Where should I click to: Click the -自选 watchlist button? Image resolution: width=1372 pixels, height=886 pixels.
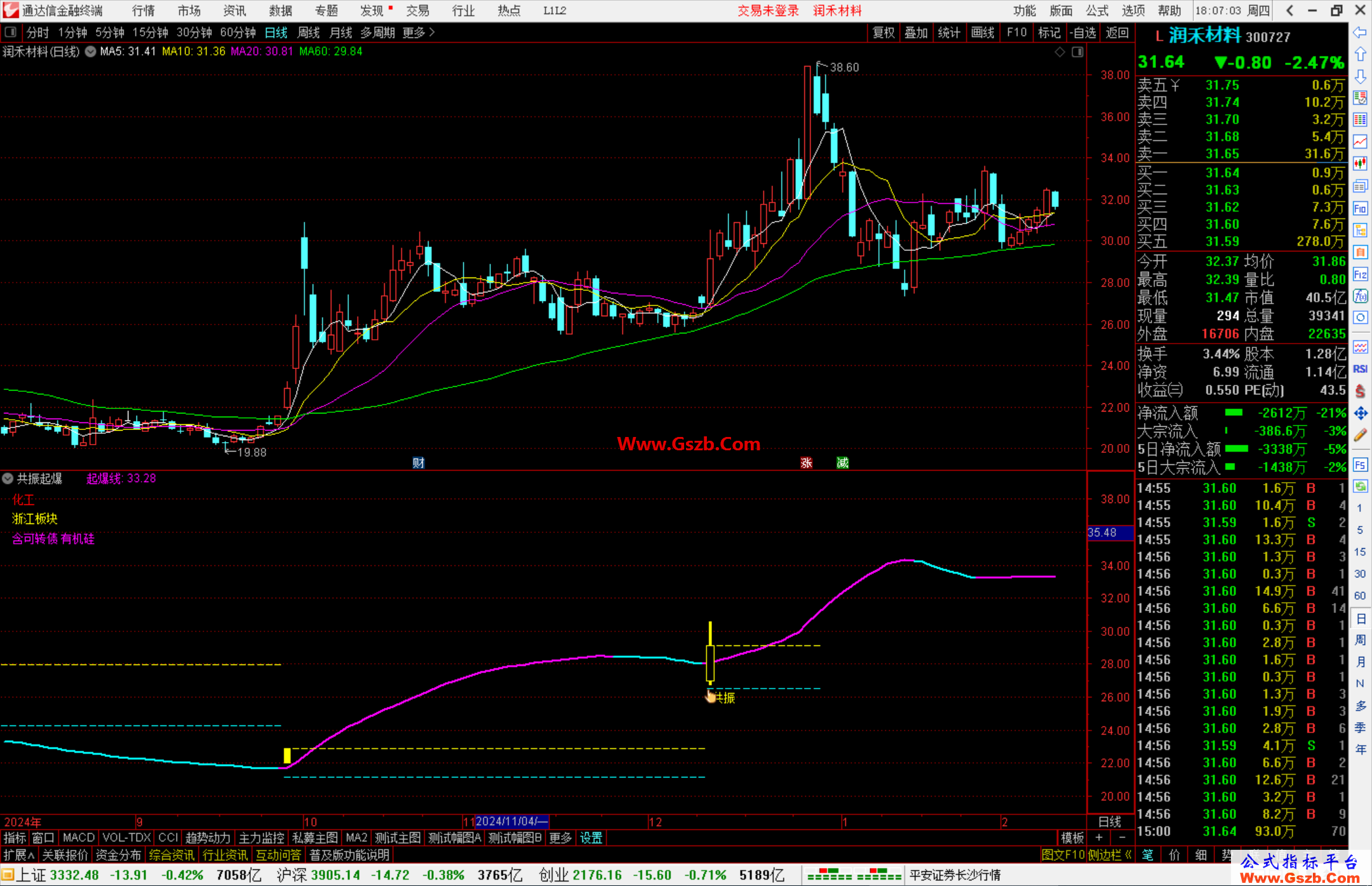click(1083, 32)
